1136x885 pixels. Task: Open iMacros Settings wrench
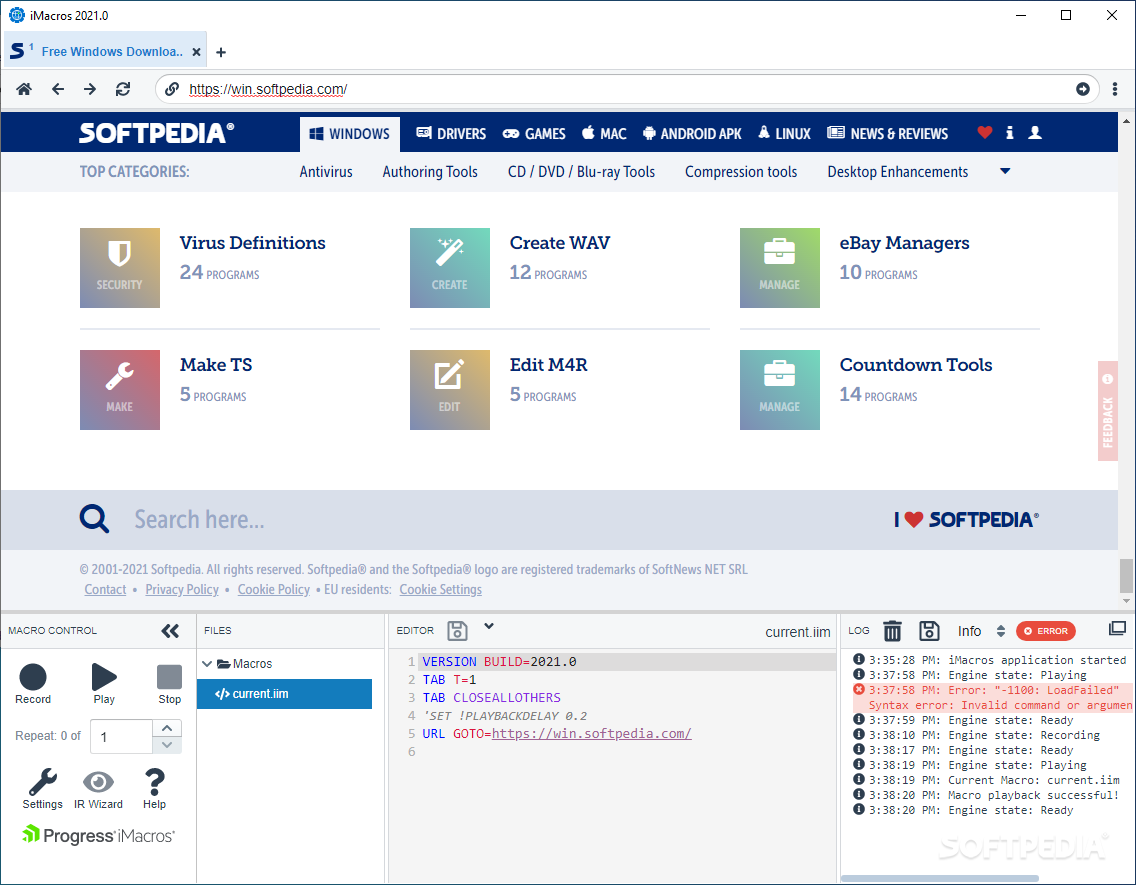pyautogui.click(x=42, y=789)
